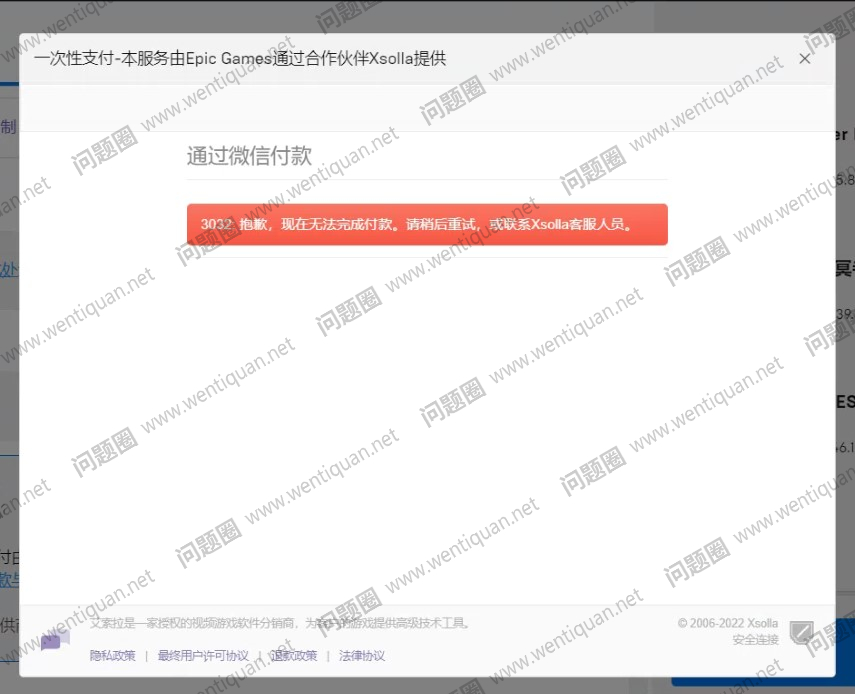Open the 最终用户许可协议 link

(203, 656)
